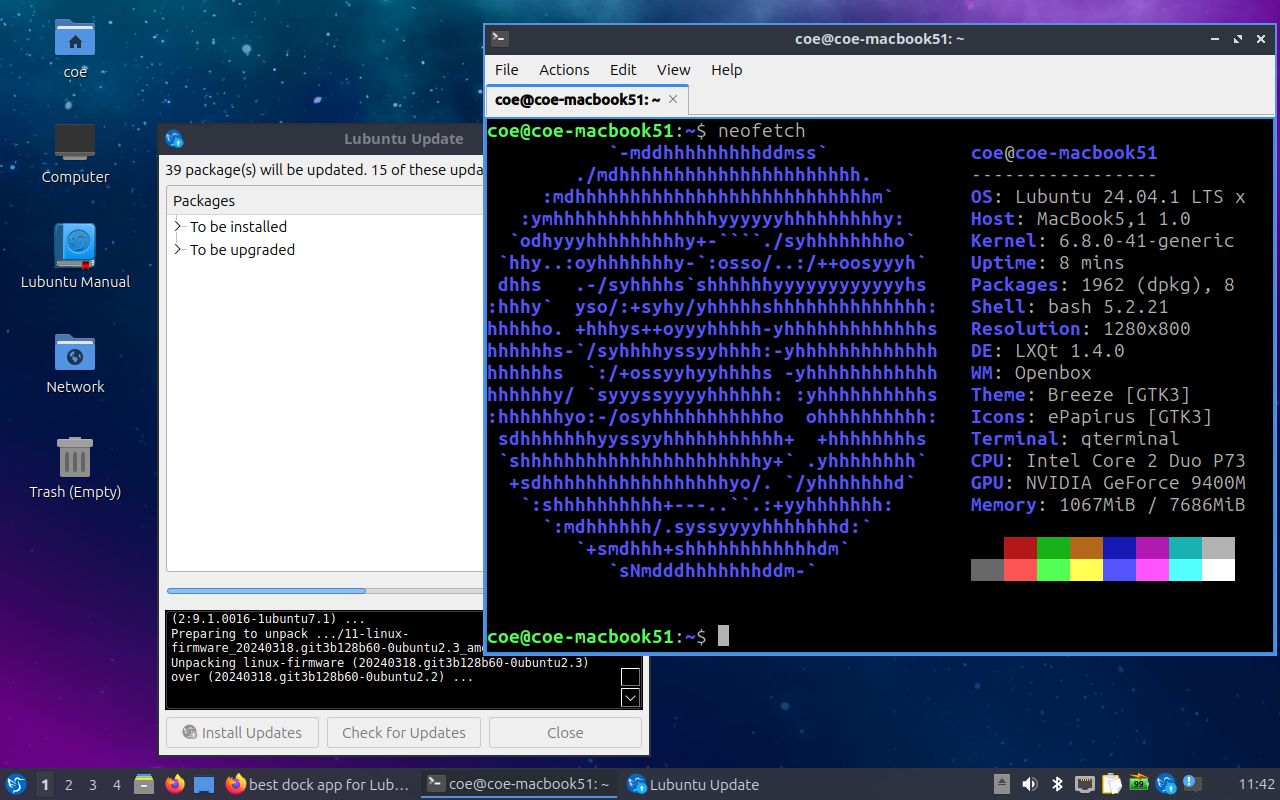Screen dimensions: 1280x800
Task: Open the Actions menu in QTerminal
Action: tap(563, 70)
